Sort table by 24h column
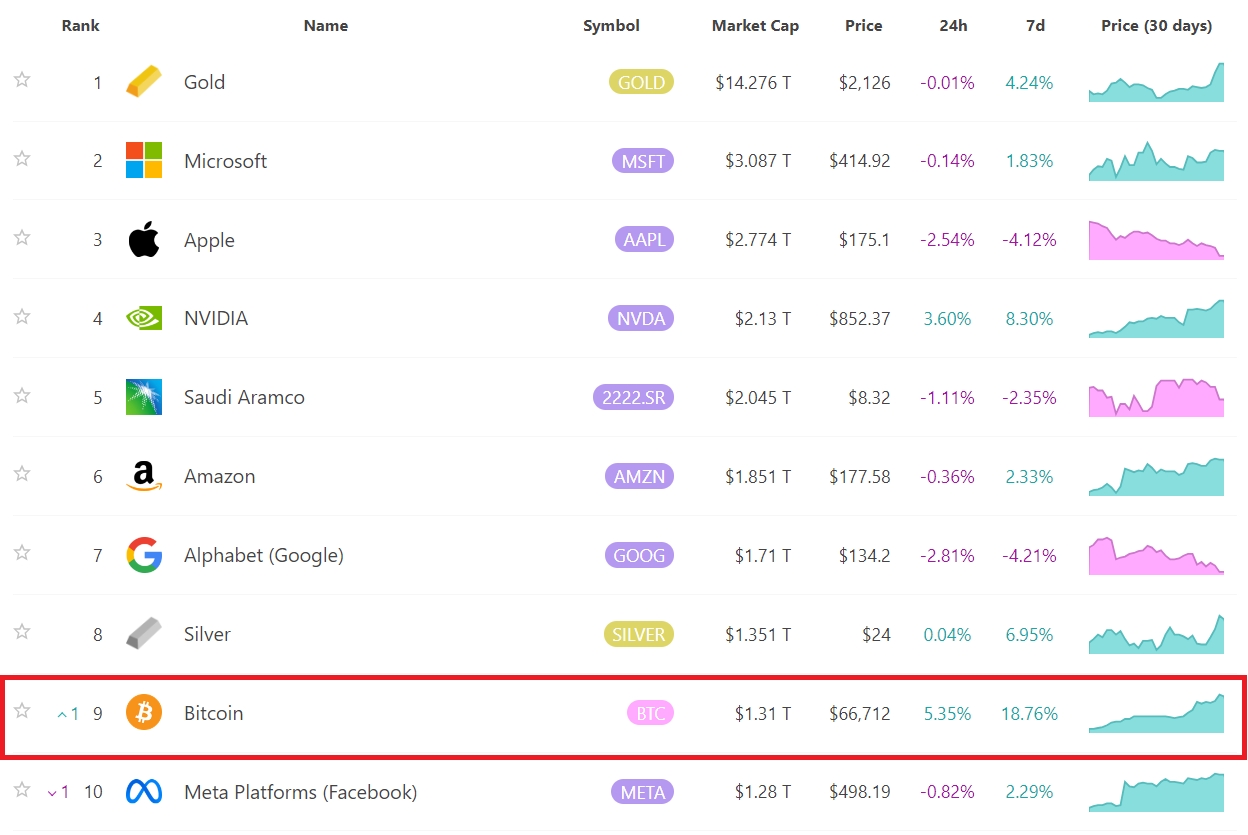This screenshot has width=1248, height=835. pos(953,26)
